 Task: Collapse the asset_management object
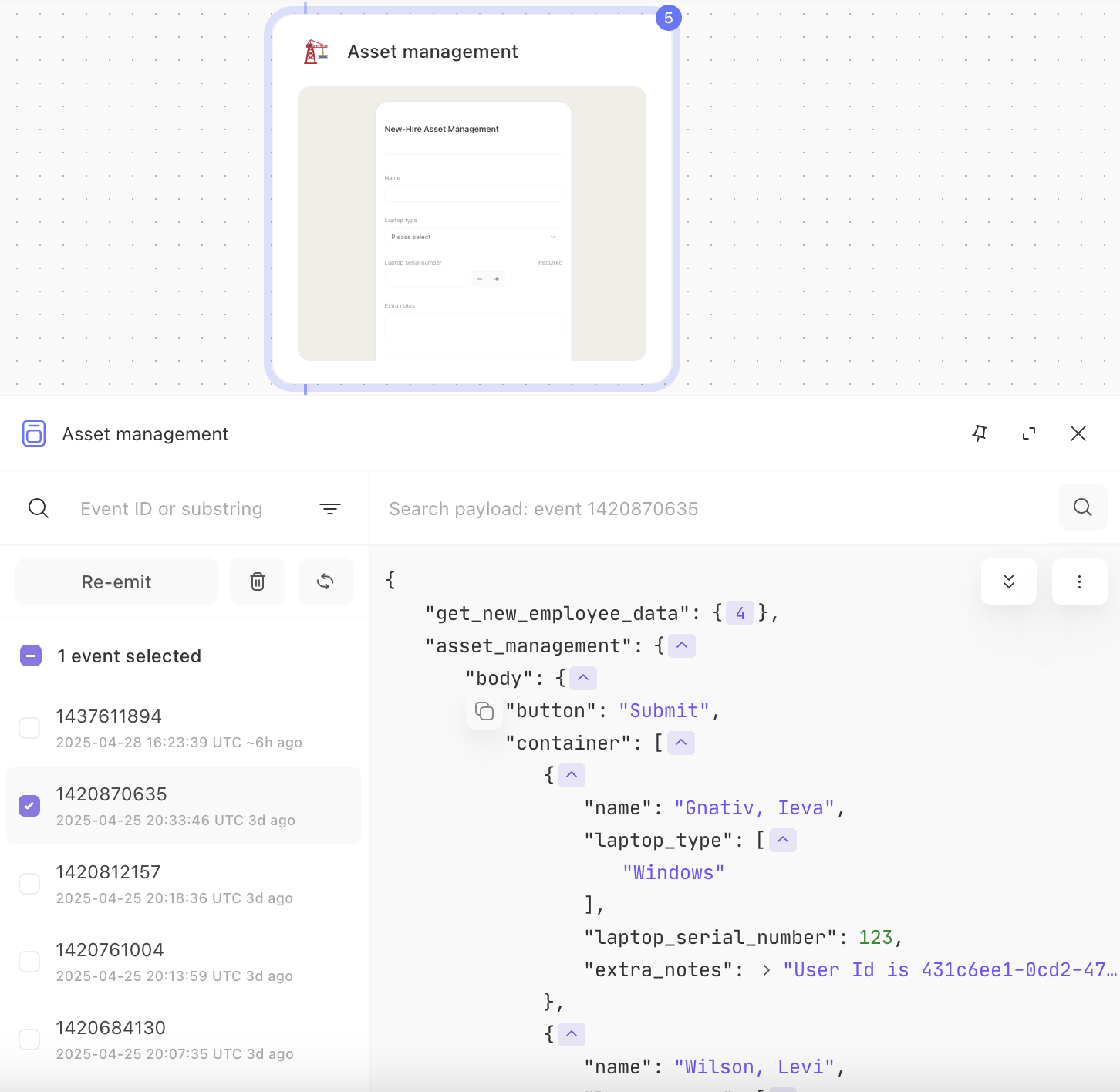(682, 645)
